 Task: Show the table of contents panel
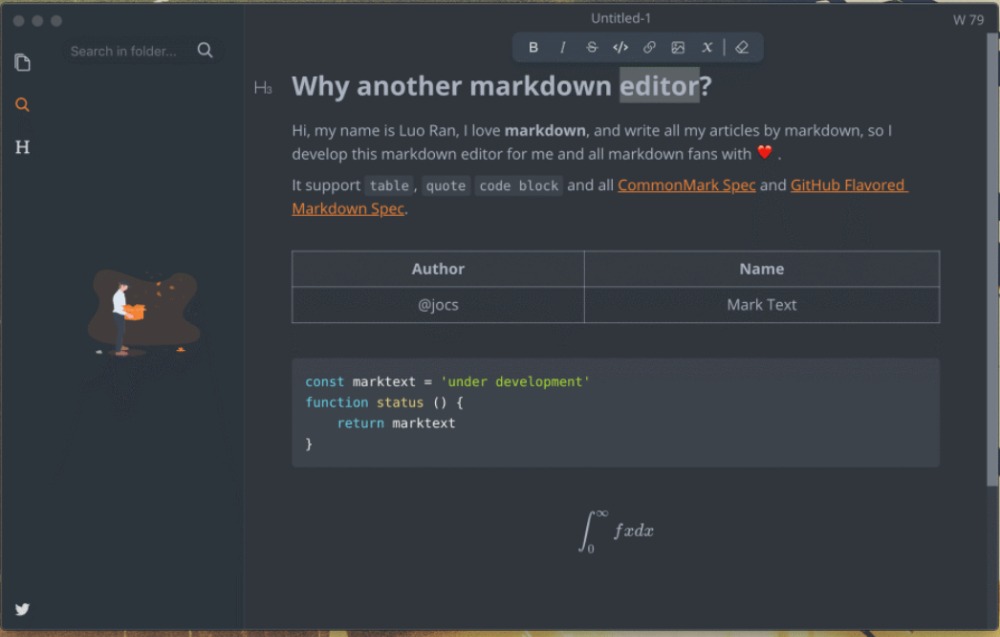point(22,147)
